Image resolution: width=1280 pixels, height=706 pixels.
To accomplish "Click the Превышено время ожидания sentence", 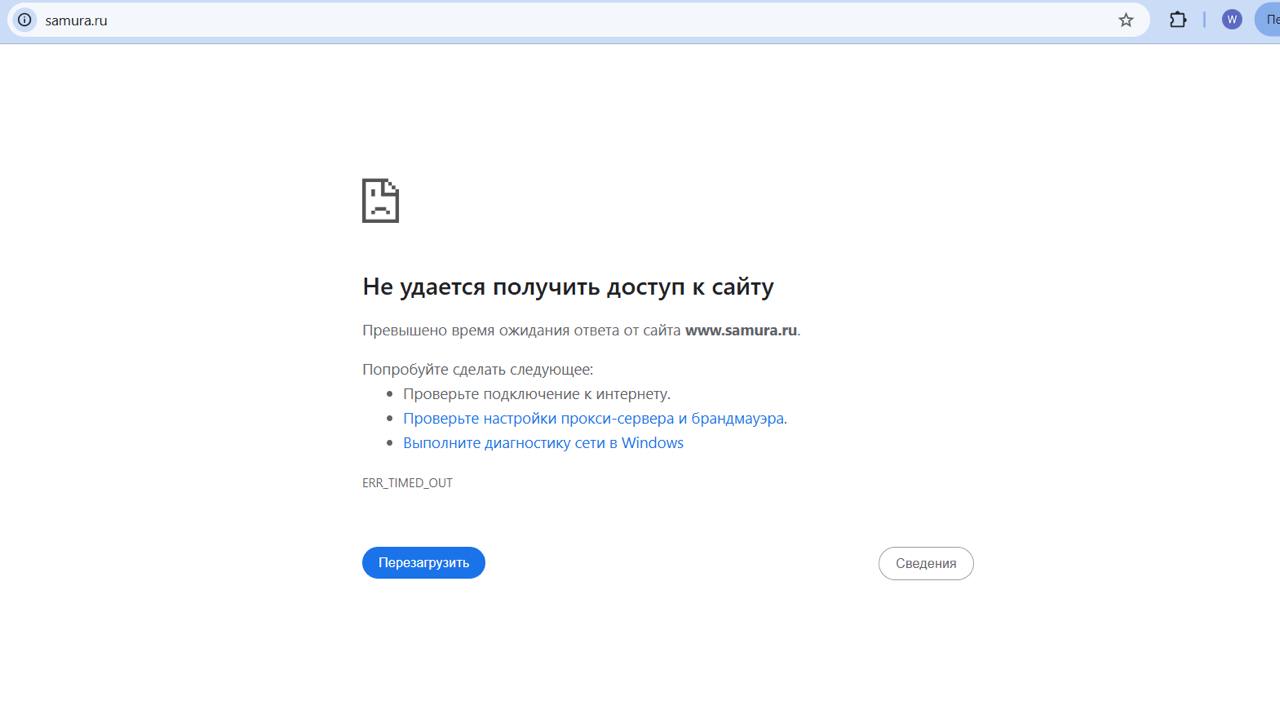I will coord(520,330).
